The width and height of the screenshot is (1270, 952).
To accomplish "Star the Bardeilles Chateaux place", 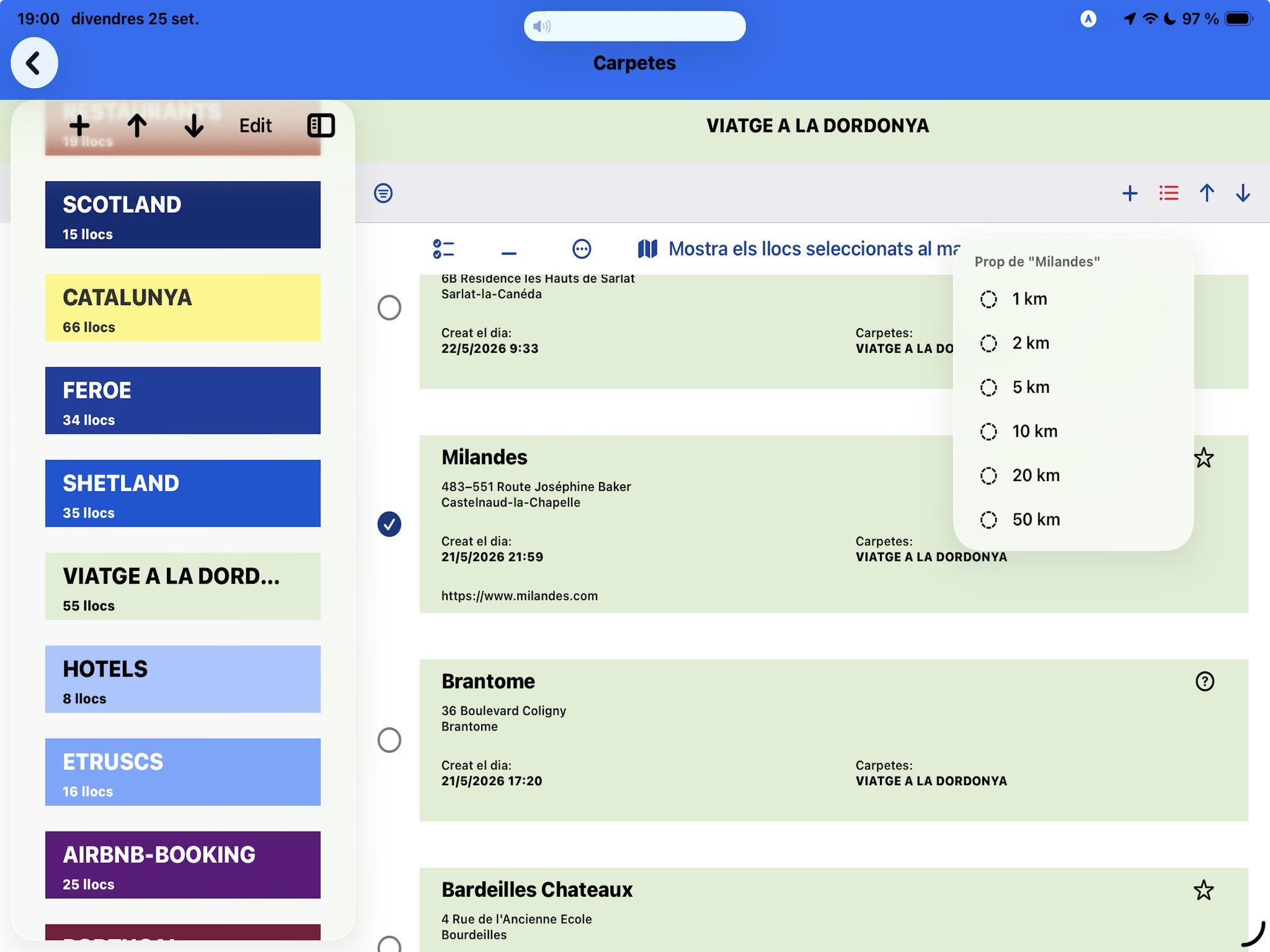I will pyautogui.click(x=1204, y=890).
